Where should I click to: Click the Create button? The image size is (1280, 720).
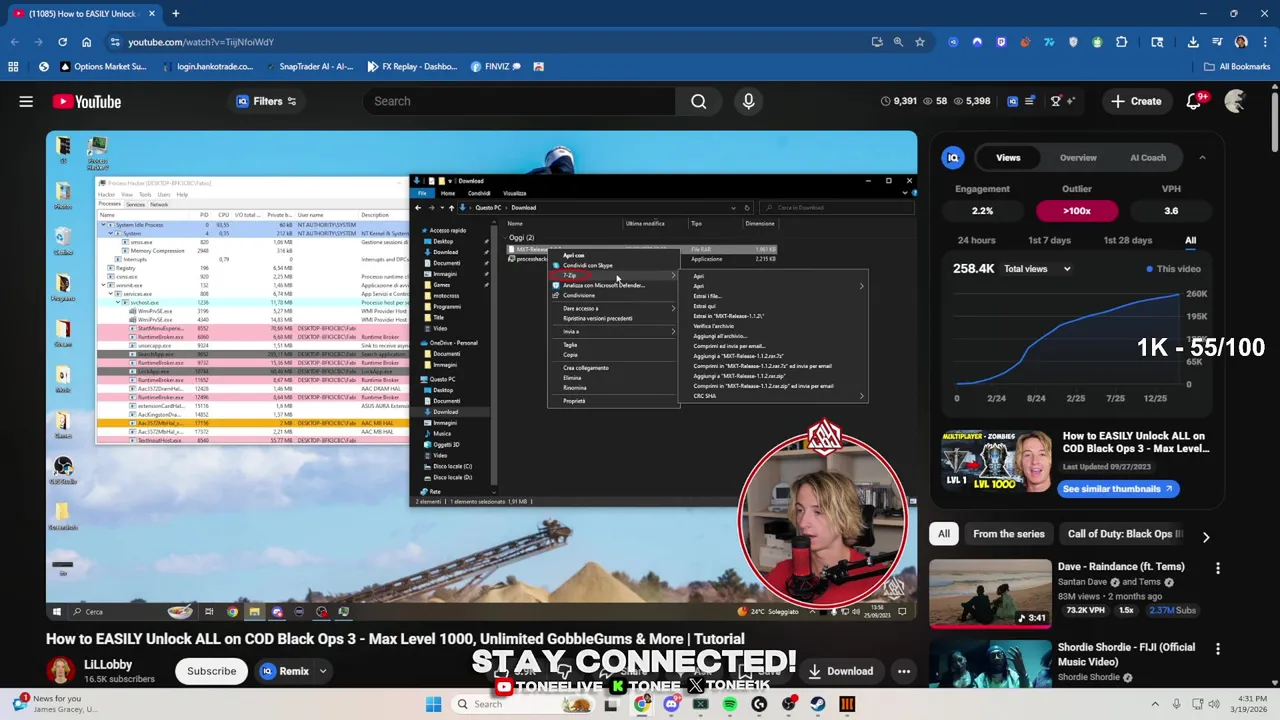[x=1135, y=101]
